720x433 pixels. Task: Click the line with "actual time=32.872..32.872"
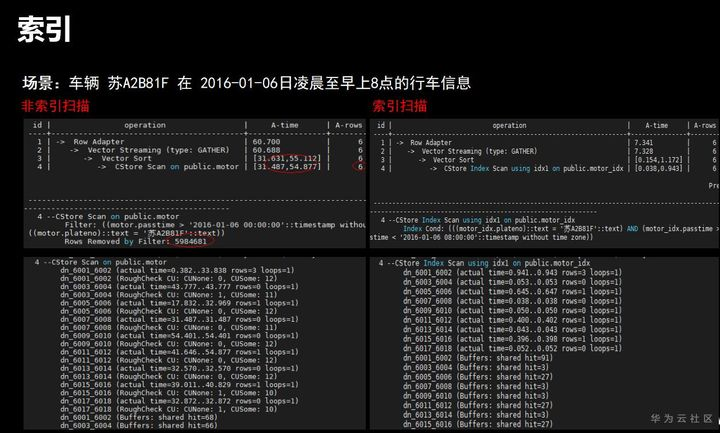179,401
